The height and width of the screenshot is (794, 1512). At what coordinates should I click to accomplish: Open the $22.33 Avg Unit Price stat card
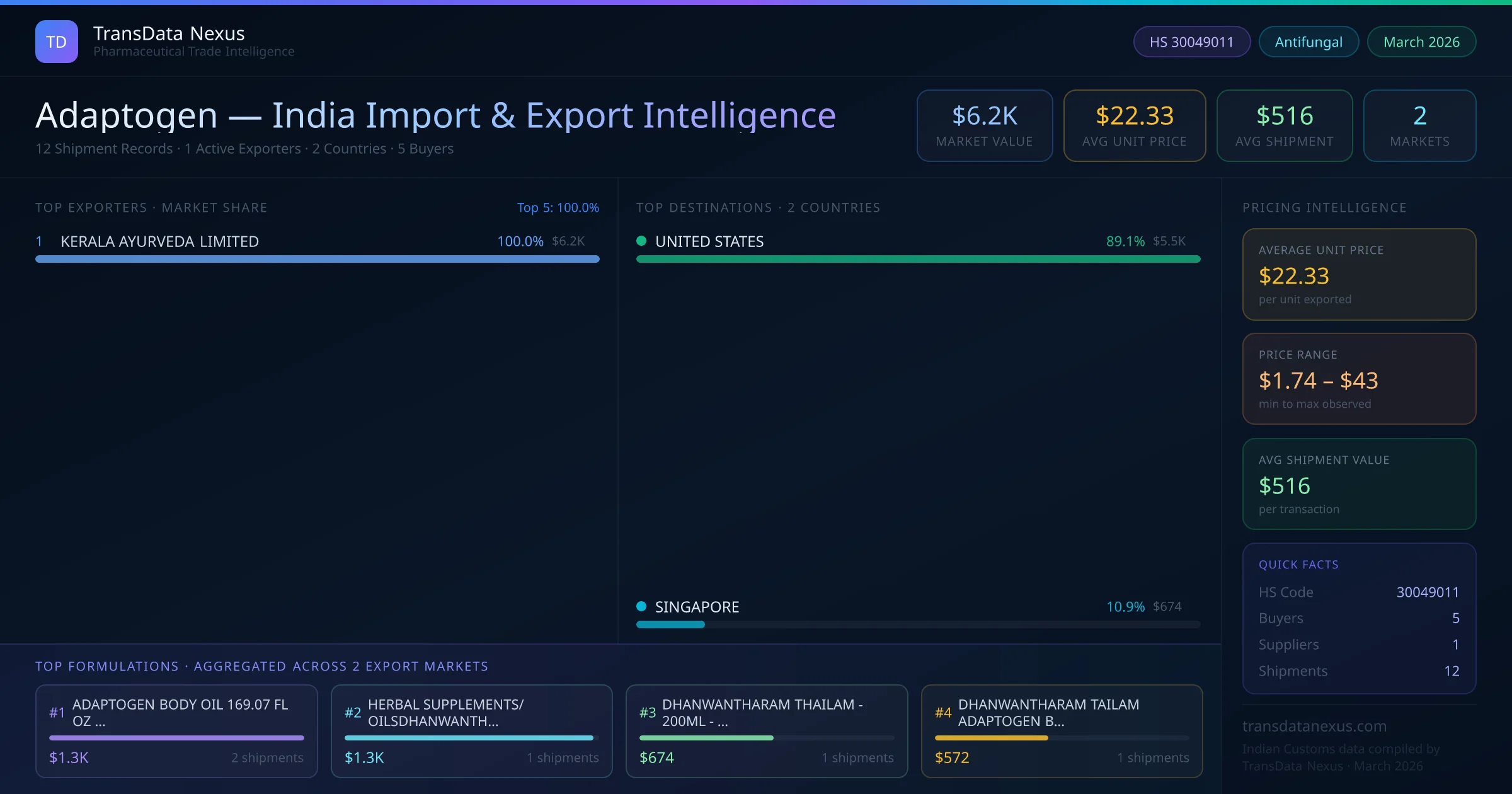pos(1134,125)
